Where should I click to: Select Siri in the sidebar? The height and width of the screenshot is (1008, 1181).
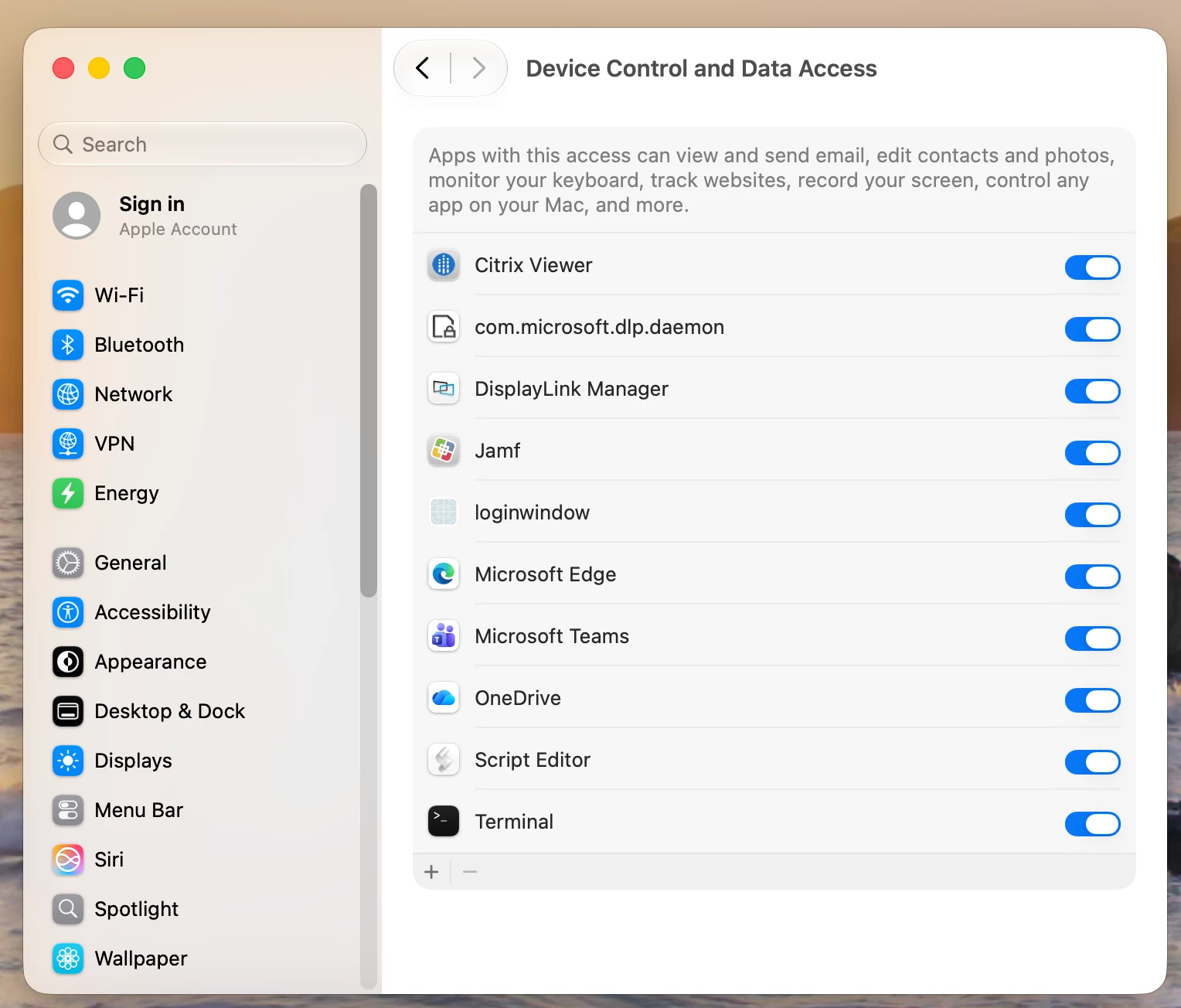point(202,860)
